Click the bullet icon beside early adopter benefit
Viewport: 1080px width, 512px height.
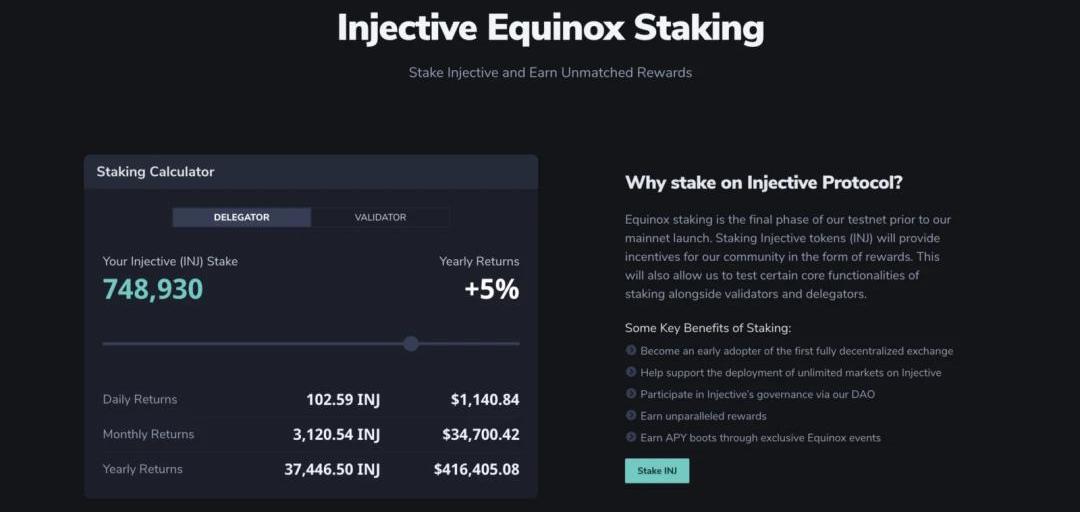pos(630,351)
